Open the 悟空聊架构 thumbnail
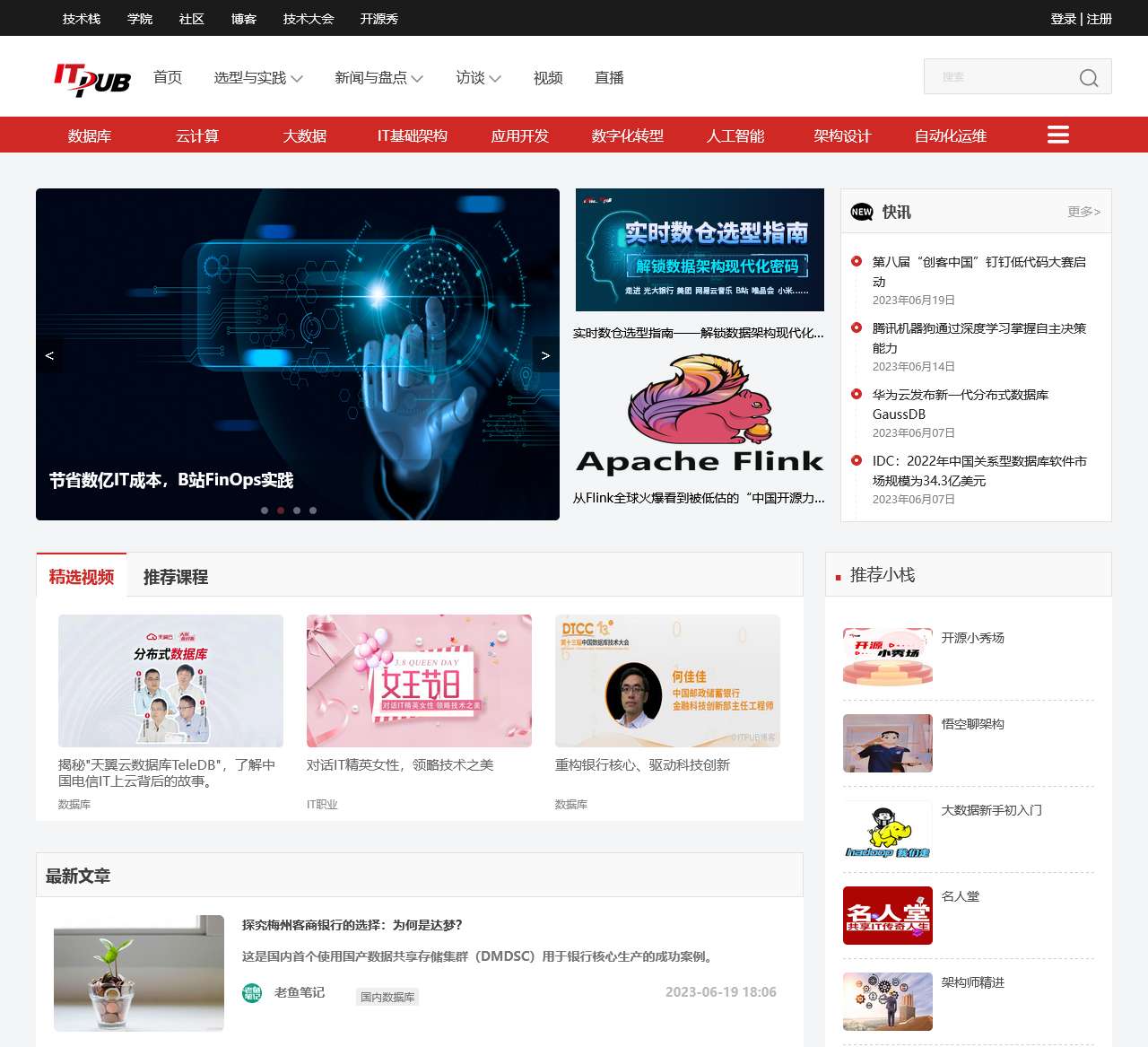 point(888,743)
